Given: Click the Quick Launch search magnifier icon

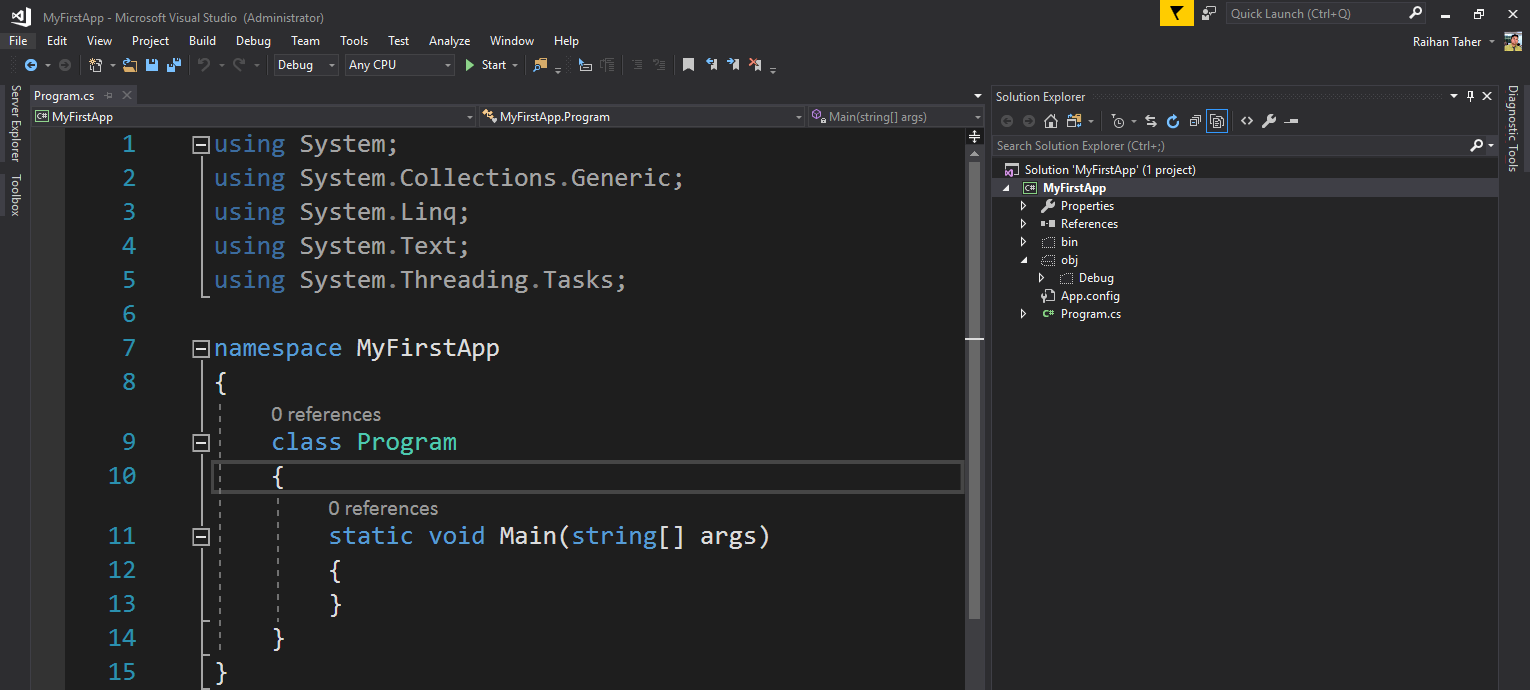Looking at the screenshot, I should click(1415, 13).
